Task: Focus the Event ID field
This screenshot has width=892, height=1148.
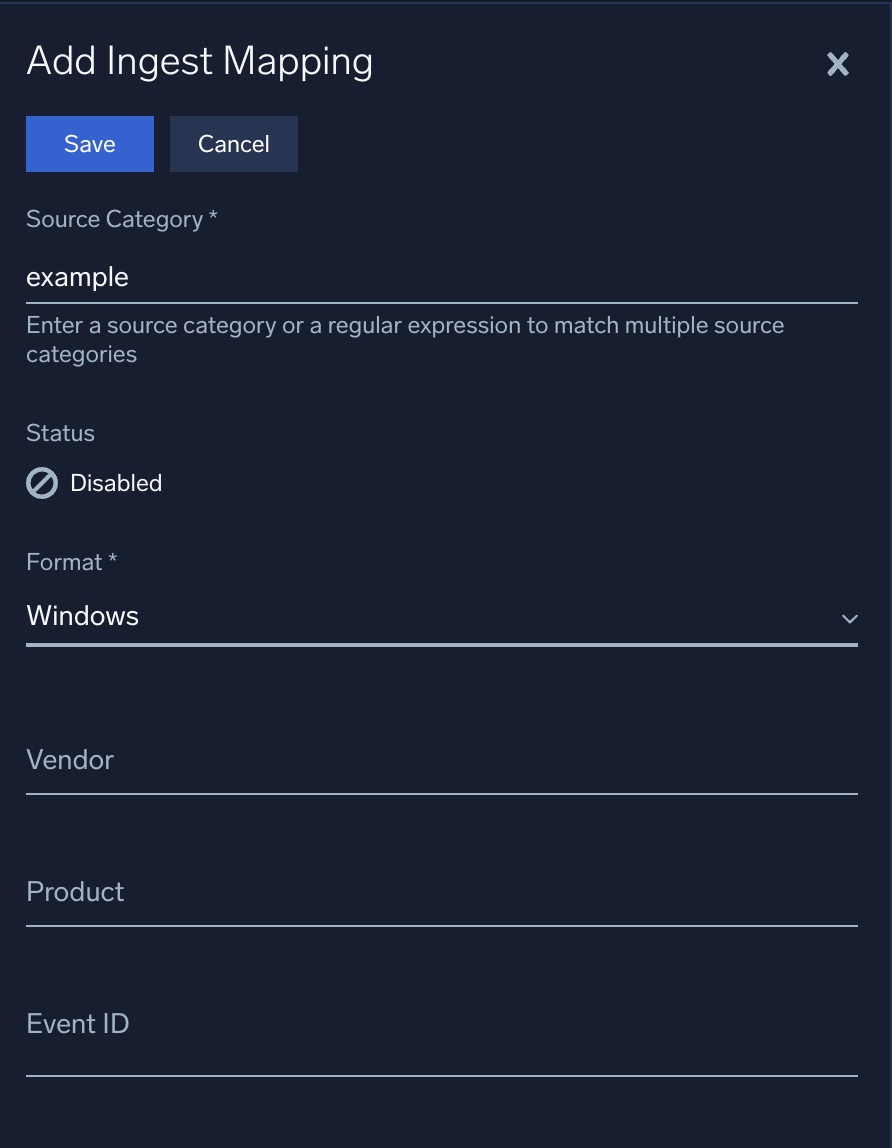Action: click(x=440, y=1025)
